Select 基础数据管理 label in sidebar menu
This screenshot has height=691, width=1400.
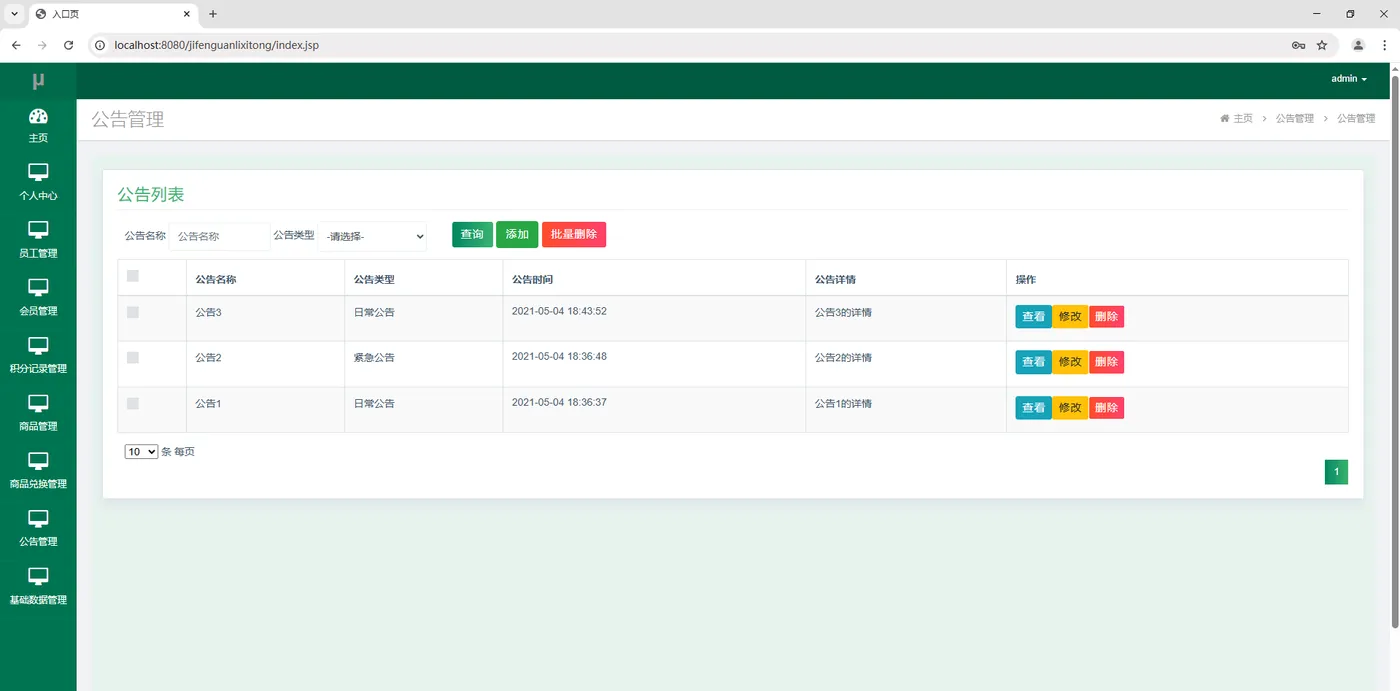[38, 600]
